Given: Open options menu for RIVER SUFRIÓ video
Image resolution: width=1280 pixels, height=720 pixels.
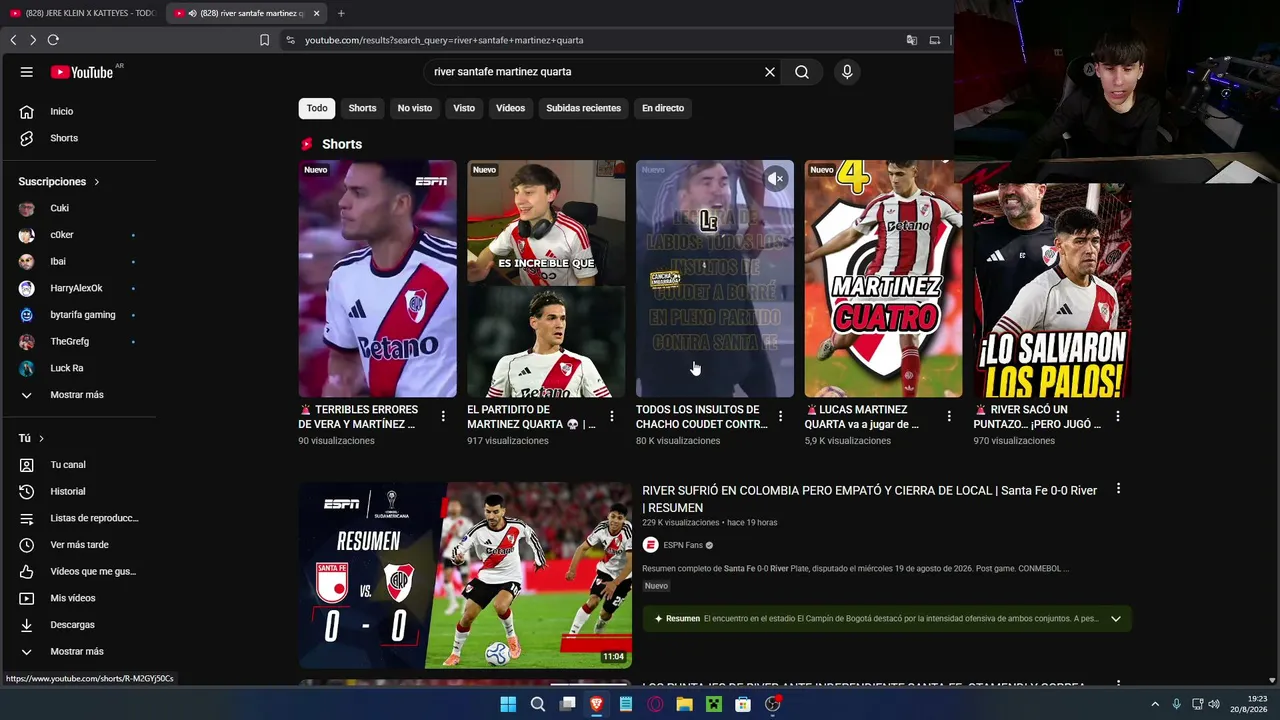Looking at the screenshot, I should (1118, 489).
